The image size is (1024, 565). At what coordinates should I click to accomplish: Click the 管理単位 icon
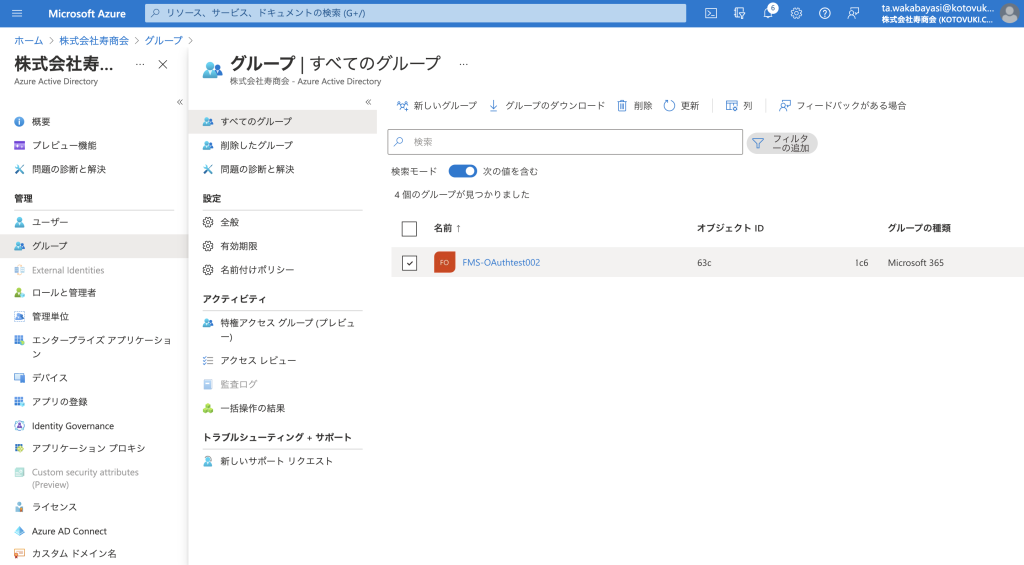click(20, 316)
